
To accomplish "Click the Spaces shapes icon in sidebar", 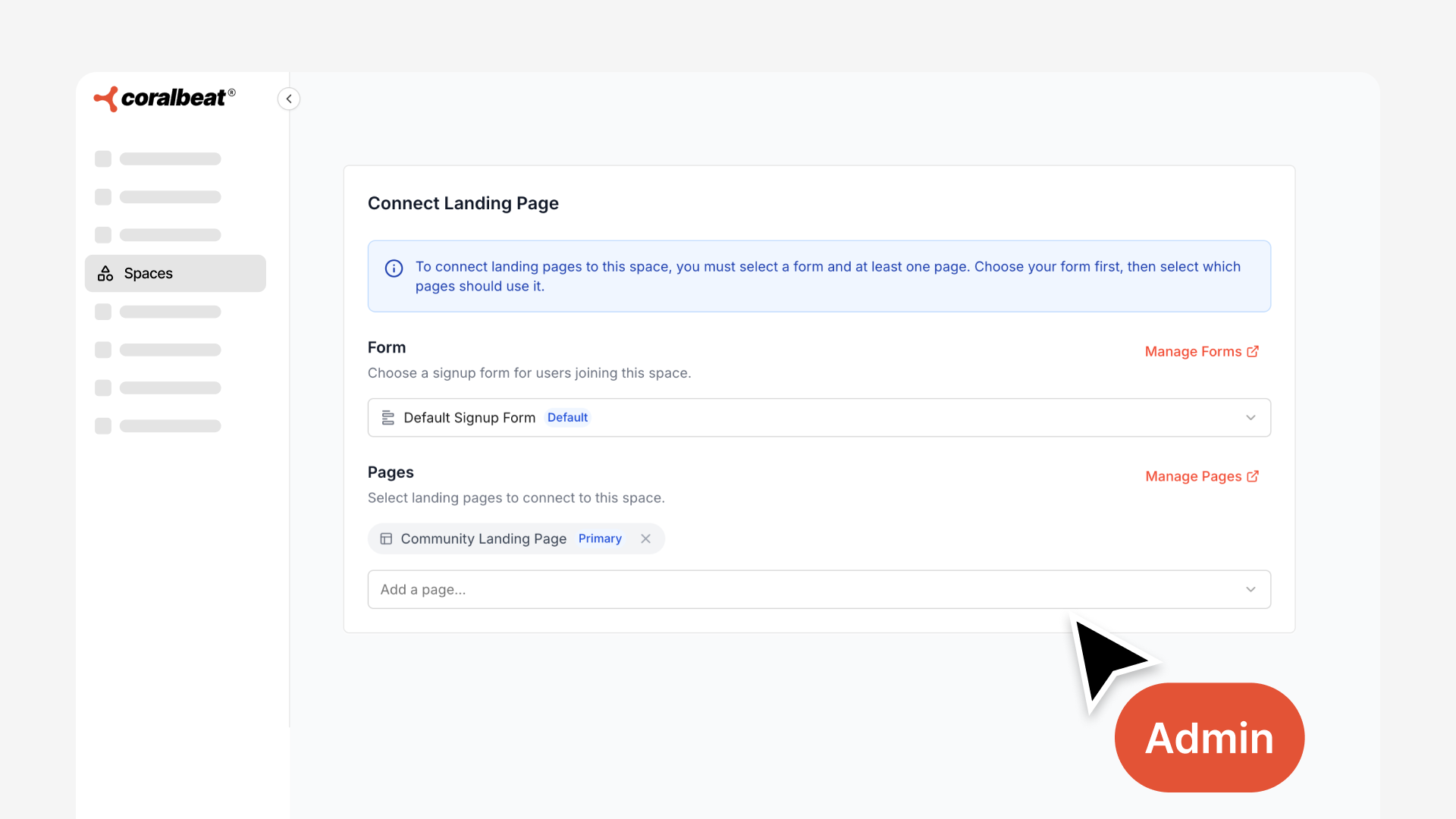I will (105, 274).
